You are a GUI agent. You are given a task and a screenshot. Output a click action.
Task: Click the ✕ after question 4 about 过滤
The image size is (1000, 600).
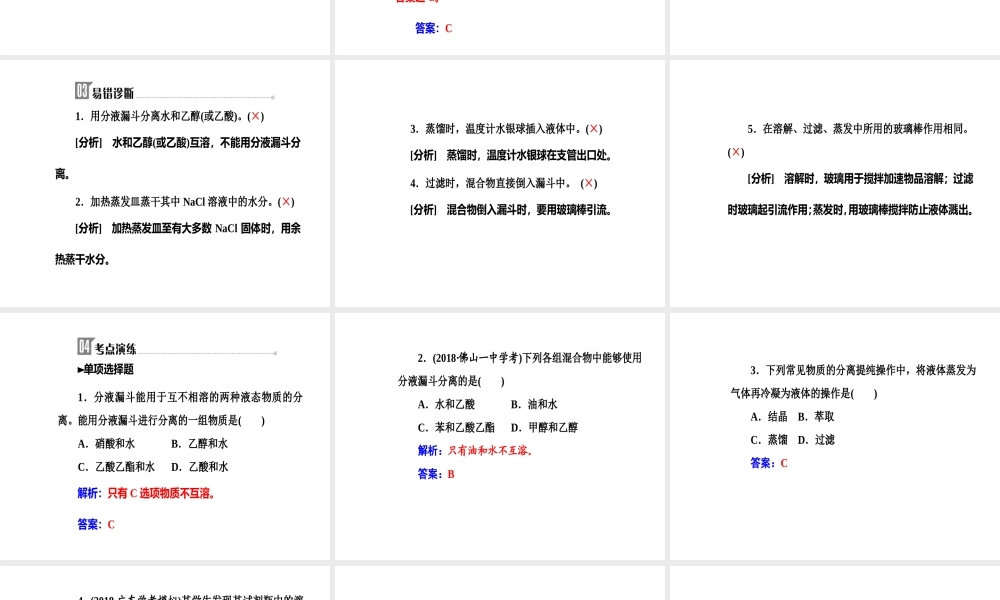[x=588, y=183]
